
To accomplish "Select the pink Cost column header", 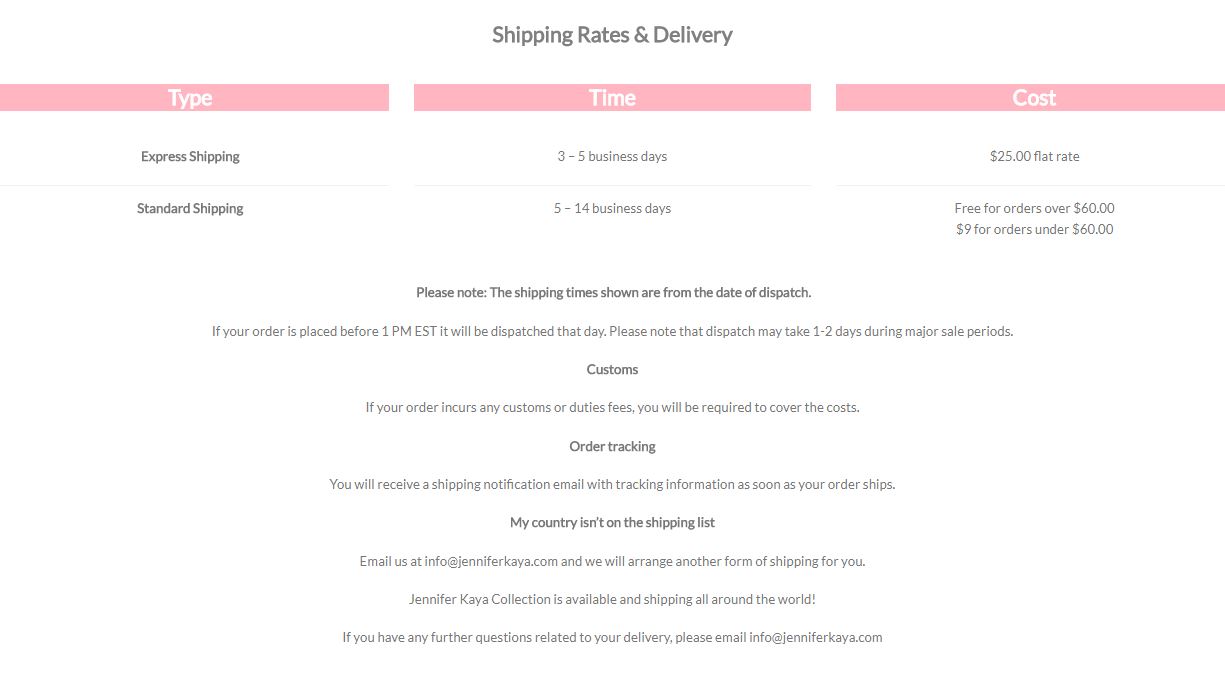I will [x=1030, y=98].
